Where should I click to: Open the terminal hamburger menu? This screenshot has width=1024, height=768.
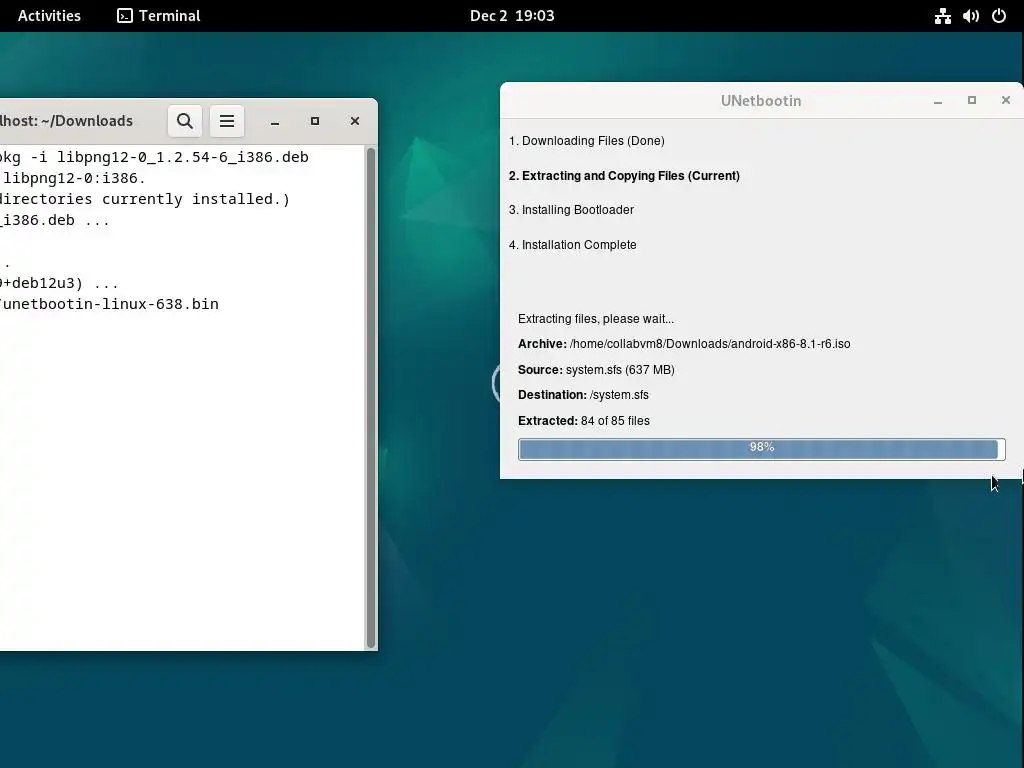[227, 121]
